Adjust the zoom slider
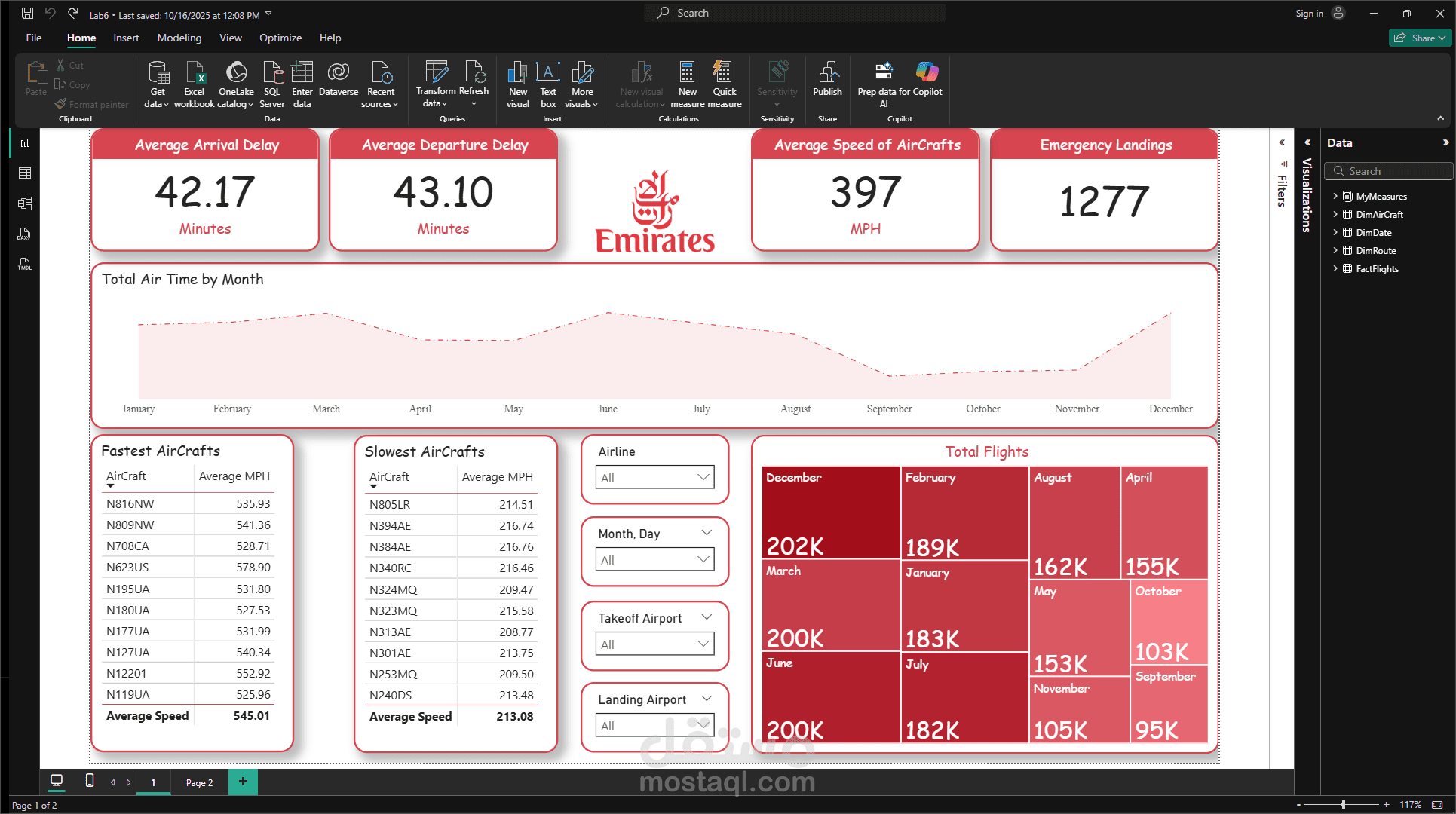The image size is (1456, 814). (1343, 805)
